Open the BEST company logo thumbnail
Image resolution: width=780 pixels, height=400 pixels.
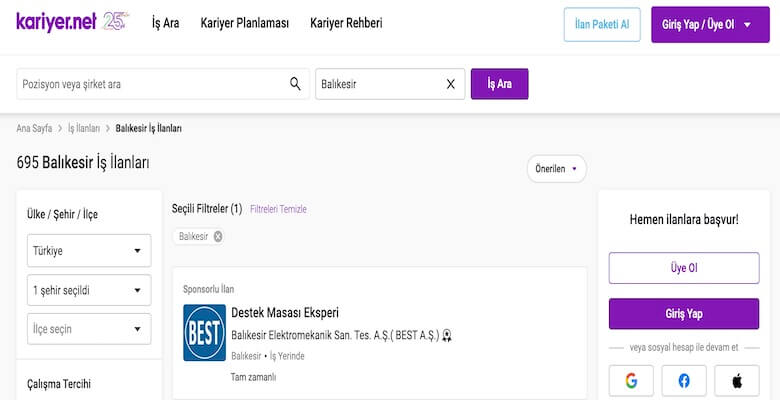coord(204,332)
